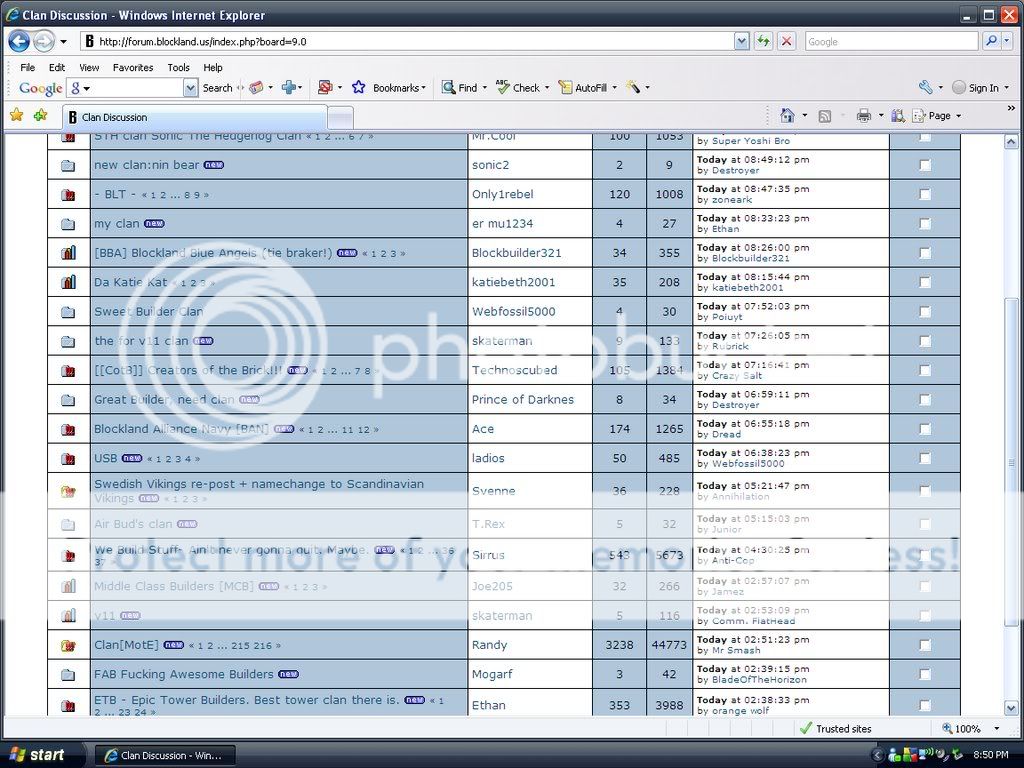Image resolution: width=1024 pixels, height=768 pixels.
Task: Click the Refresh page icon
Action: (x=764, y=41)
